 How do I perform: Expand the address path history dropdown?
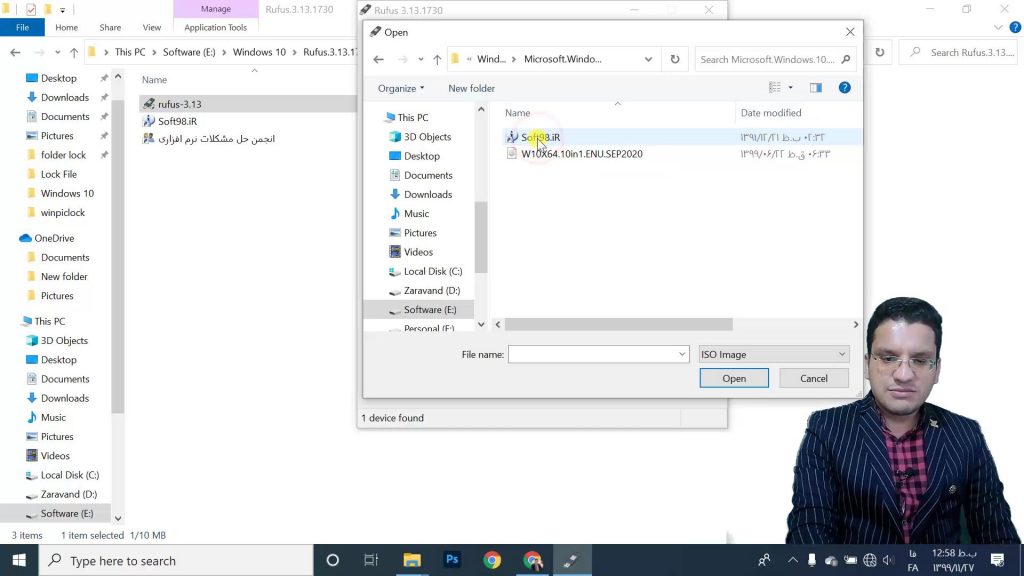pyautogui.click(x=648, y=59)
